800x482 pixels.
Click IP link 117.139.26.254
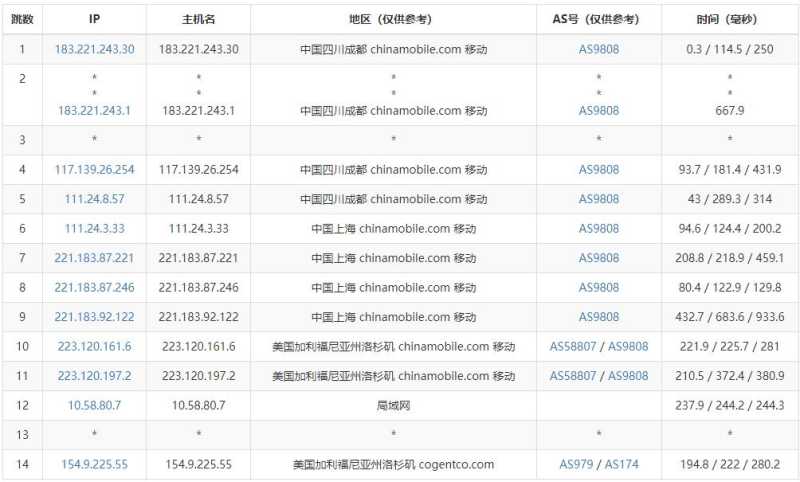click(94, 169)
